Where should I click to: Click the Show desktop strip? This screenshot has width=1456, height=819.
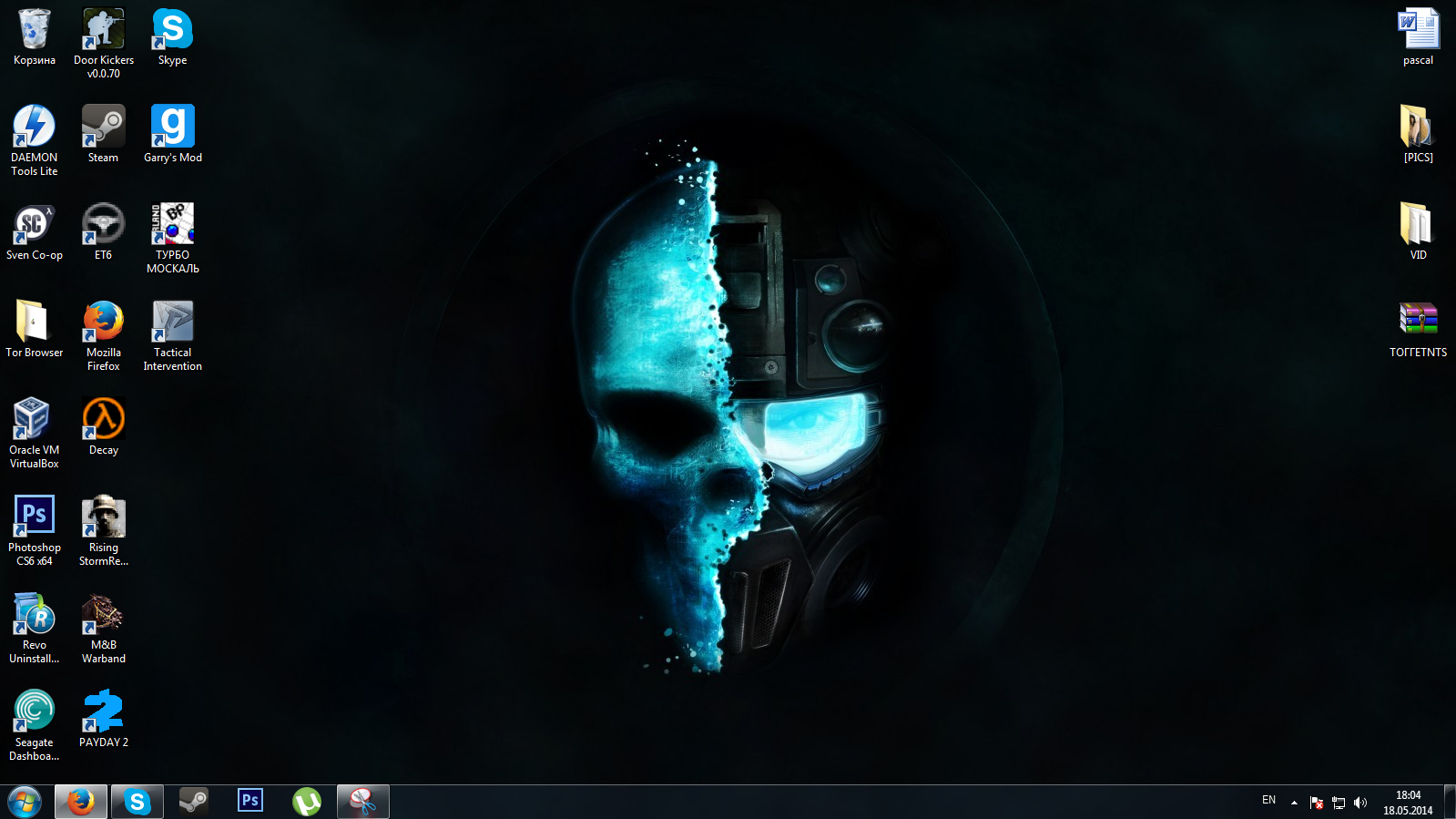pyautogui.click(x=1449, y=802)
